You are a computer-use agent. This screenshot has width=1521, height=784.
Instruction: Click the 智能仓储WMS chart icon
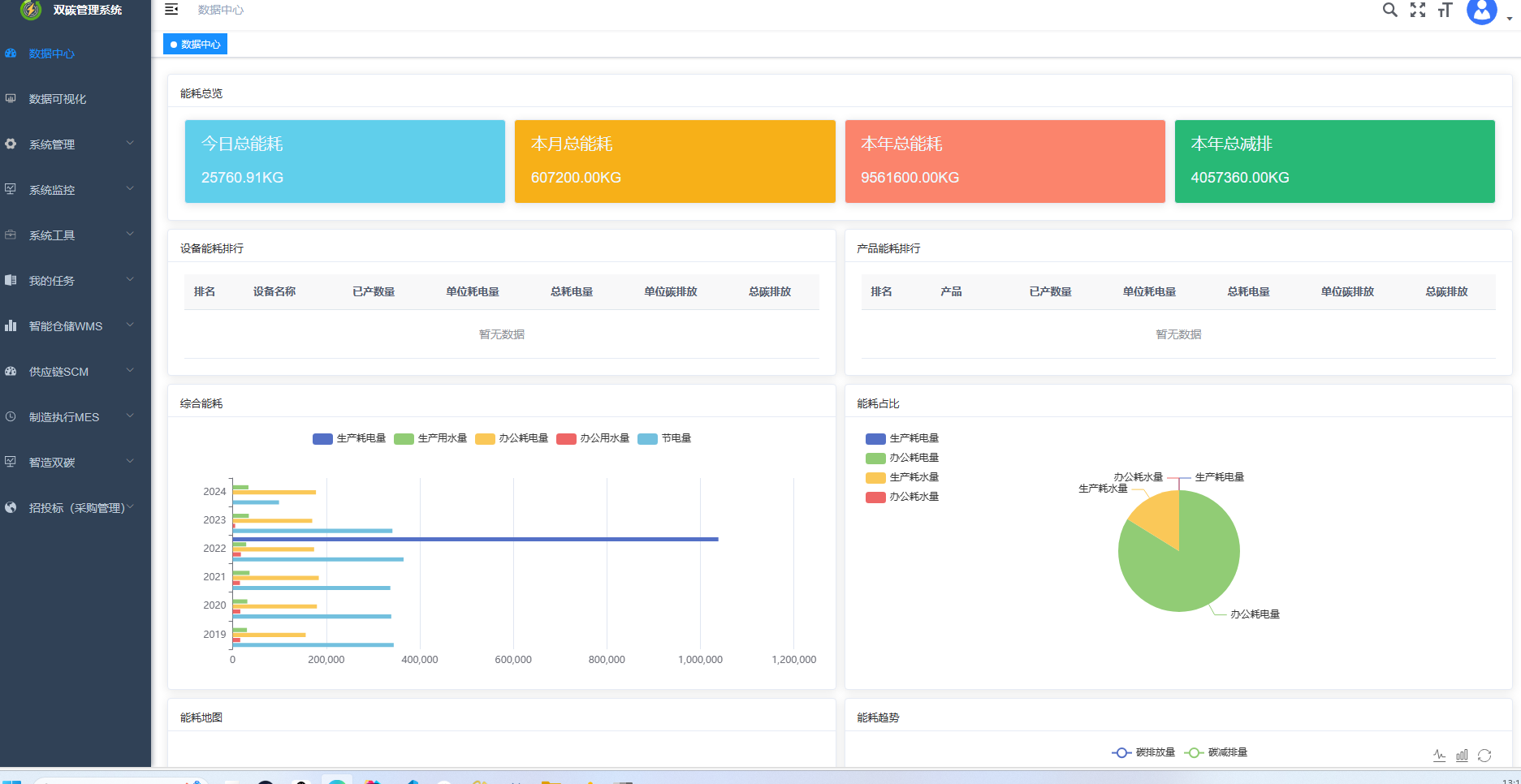[11, 326]
